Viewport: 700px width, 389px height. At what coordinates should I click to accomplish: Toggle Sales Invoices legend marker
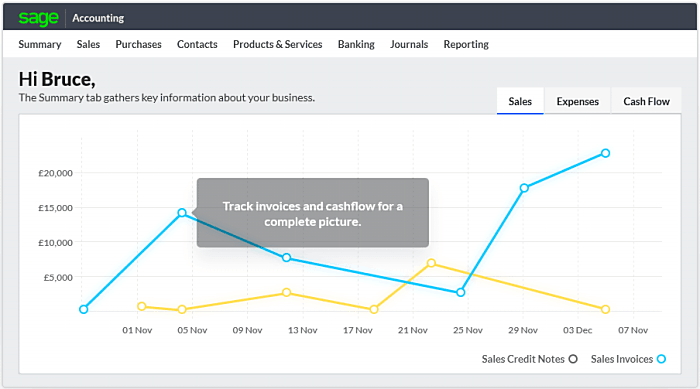662,359
